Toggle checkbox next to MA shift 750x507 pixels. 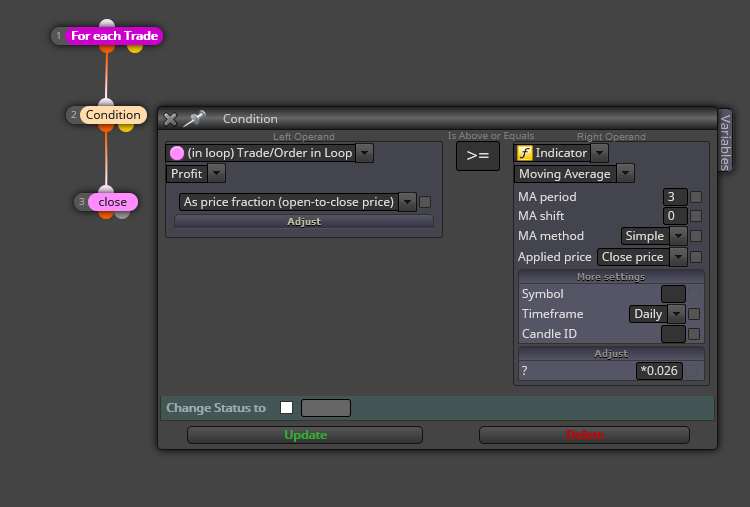(x=696, y=216)
